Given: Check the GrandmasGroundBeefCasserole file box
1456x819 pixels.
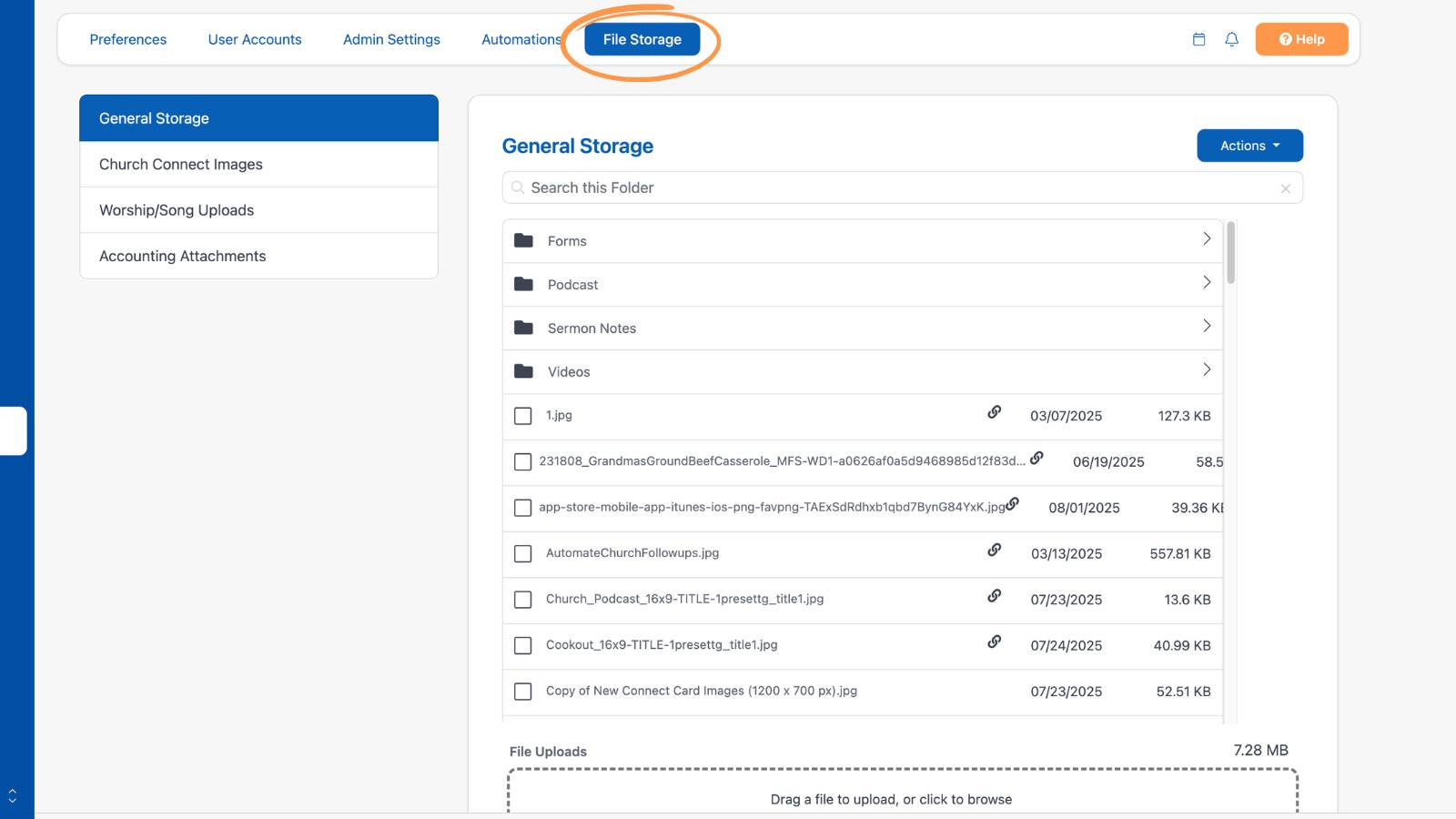Looking at the screenshot, I should point(523,462).
